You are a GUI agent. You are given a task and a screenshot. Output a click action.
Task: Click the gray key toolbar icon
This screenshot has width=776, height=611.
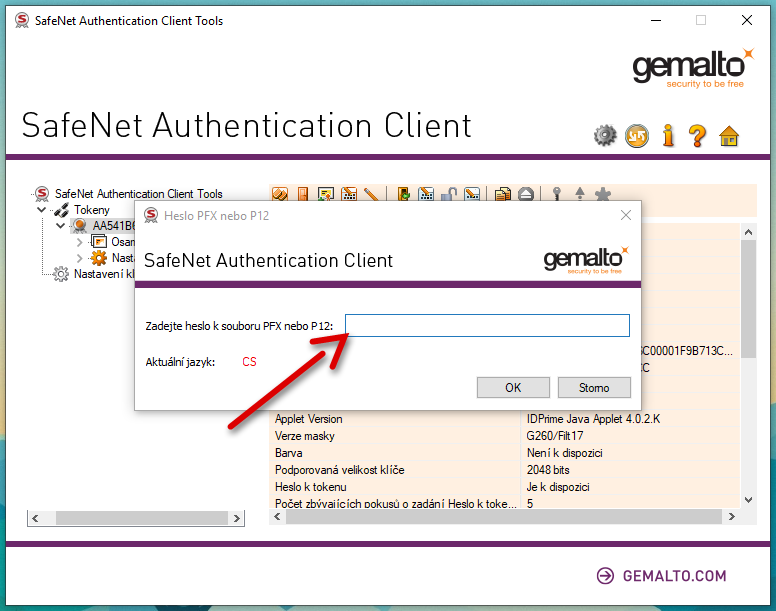click(557, 194)
